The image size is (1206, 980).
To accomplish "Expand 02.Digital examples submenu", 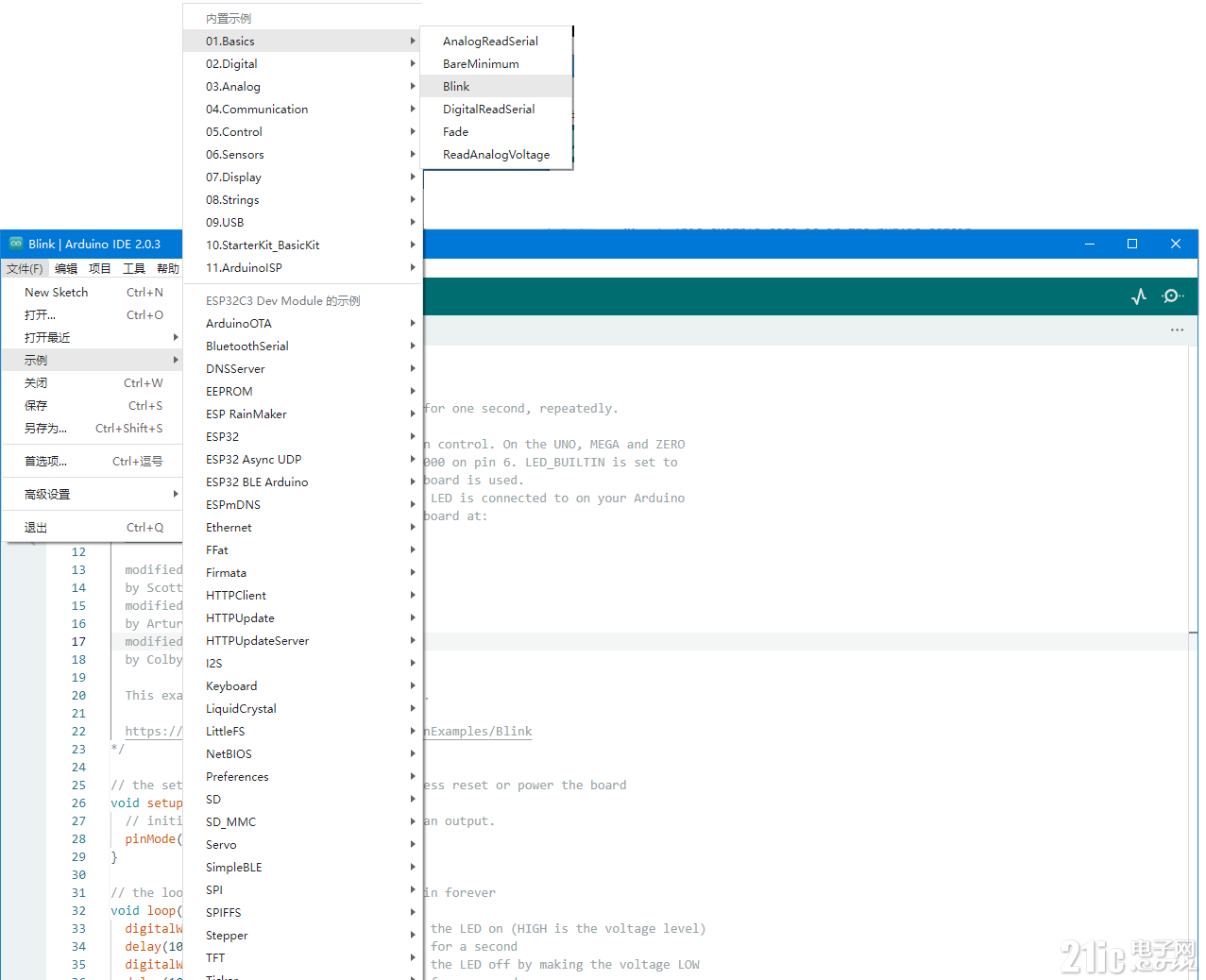I will pyautogui.click(x=302, y=64).
